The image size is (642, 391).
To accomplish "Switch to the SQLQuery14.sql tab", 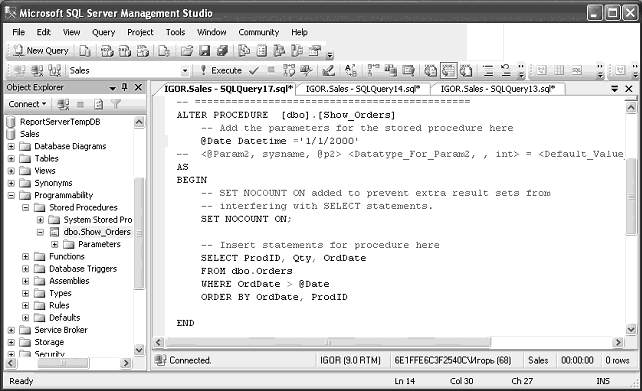I will pyautogui.click(x=363, y=89).
